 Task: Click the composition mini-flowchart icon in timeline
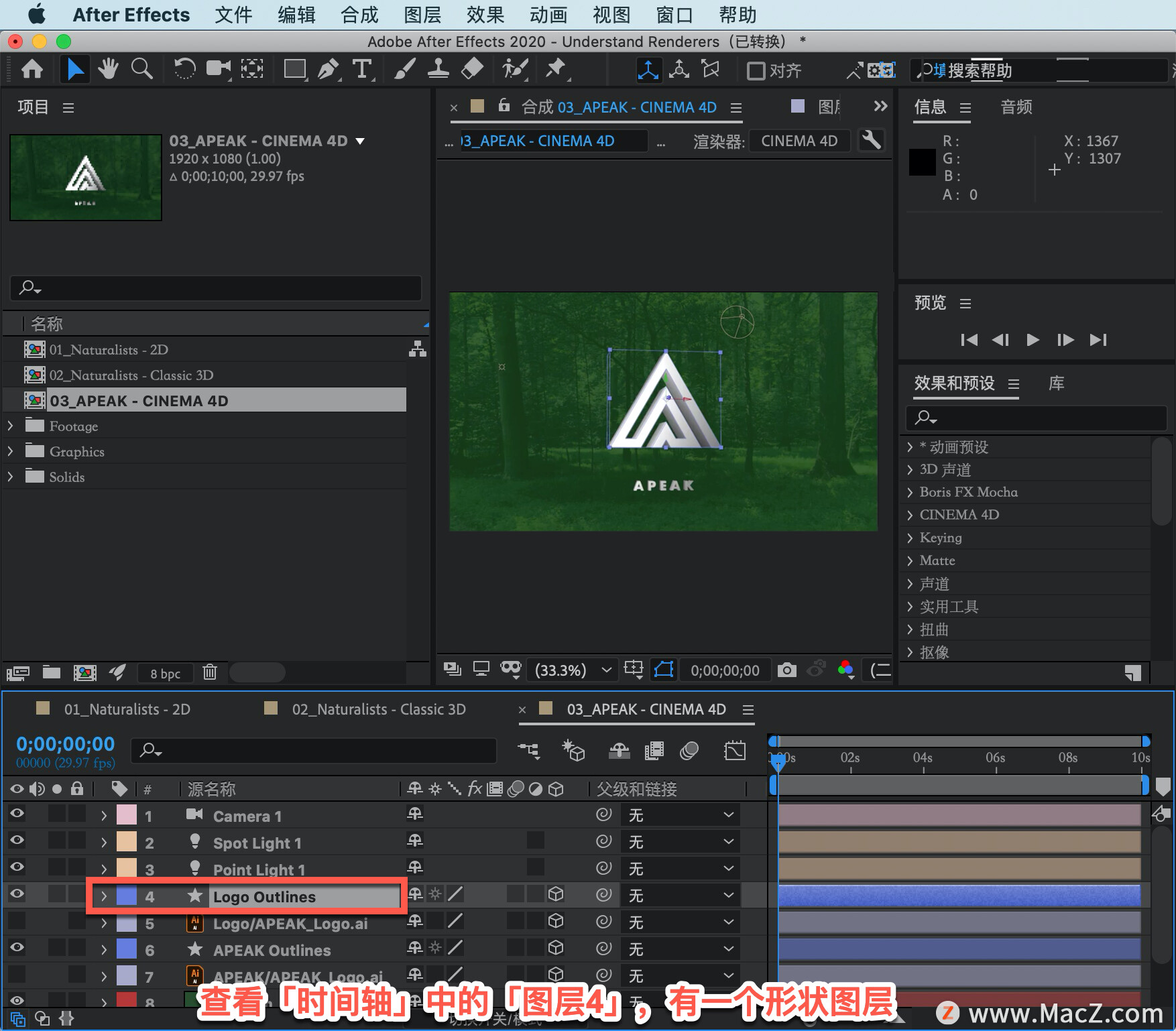[529, 751]
